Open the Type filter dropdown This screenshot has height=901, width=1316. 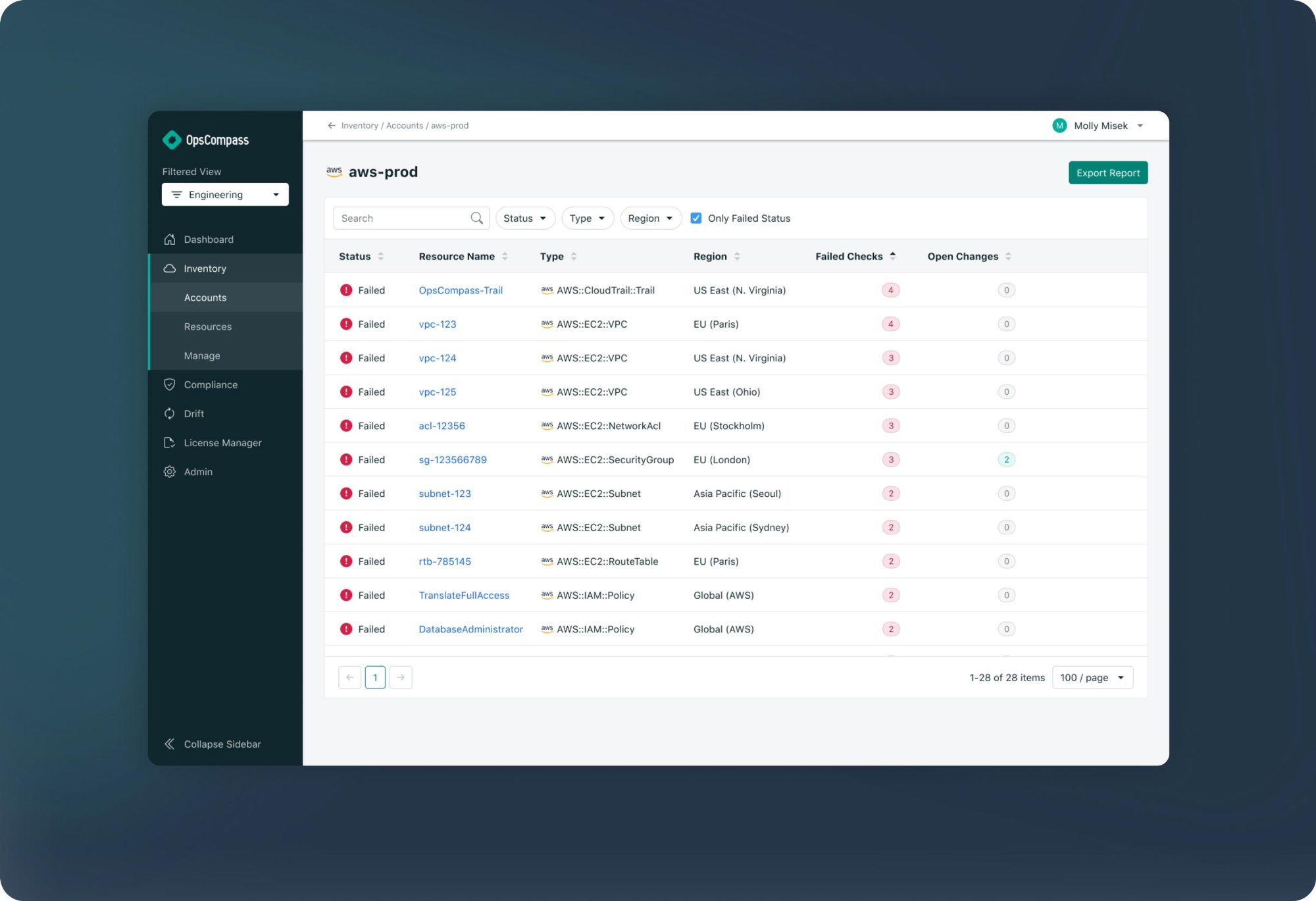click(x=588, y=218)
